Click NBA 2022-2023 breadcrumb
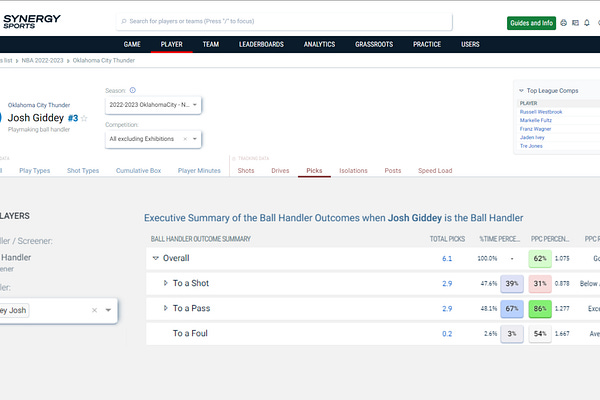The width and height of the screenshot is (600, 400). point(42,60)
